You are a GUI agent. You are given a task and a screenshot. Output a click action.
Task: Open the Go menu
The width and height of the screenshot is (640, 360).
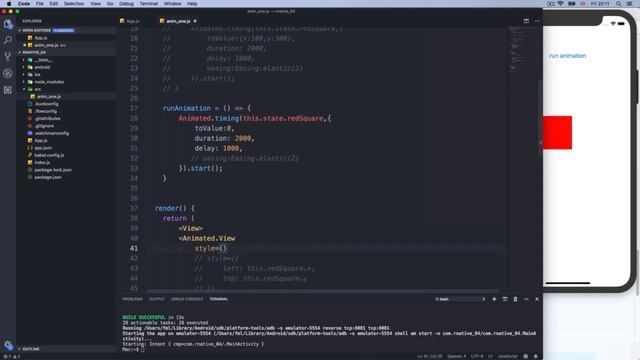[x=110, y=4]
